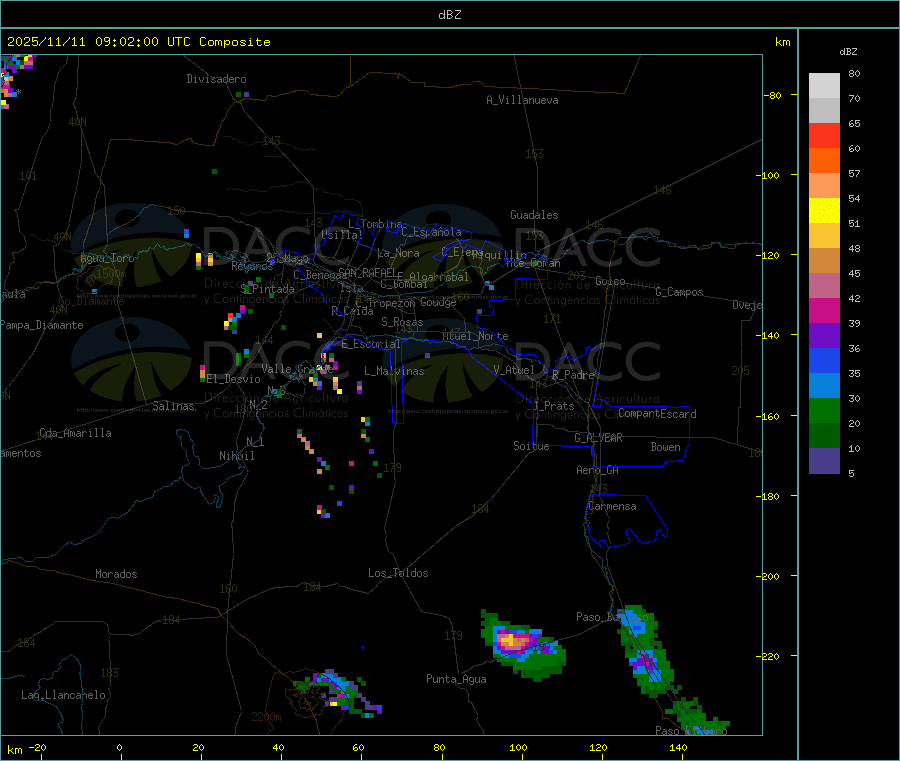Click the 2025/11/11 09:02:00 UTC Composite timestamp

138,42
